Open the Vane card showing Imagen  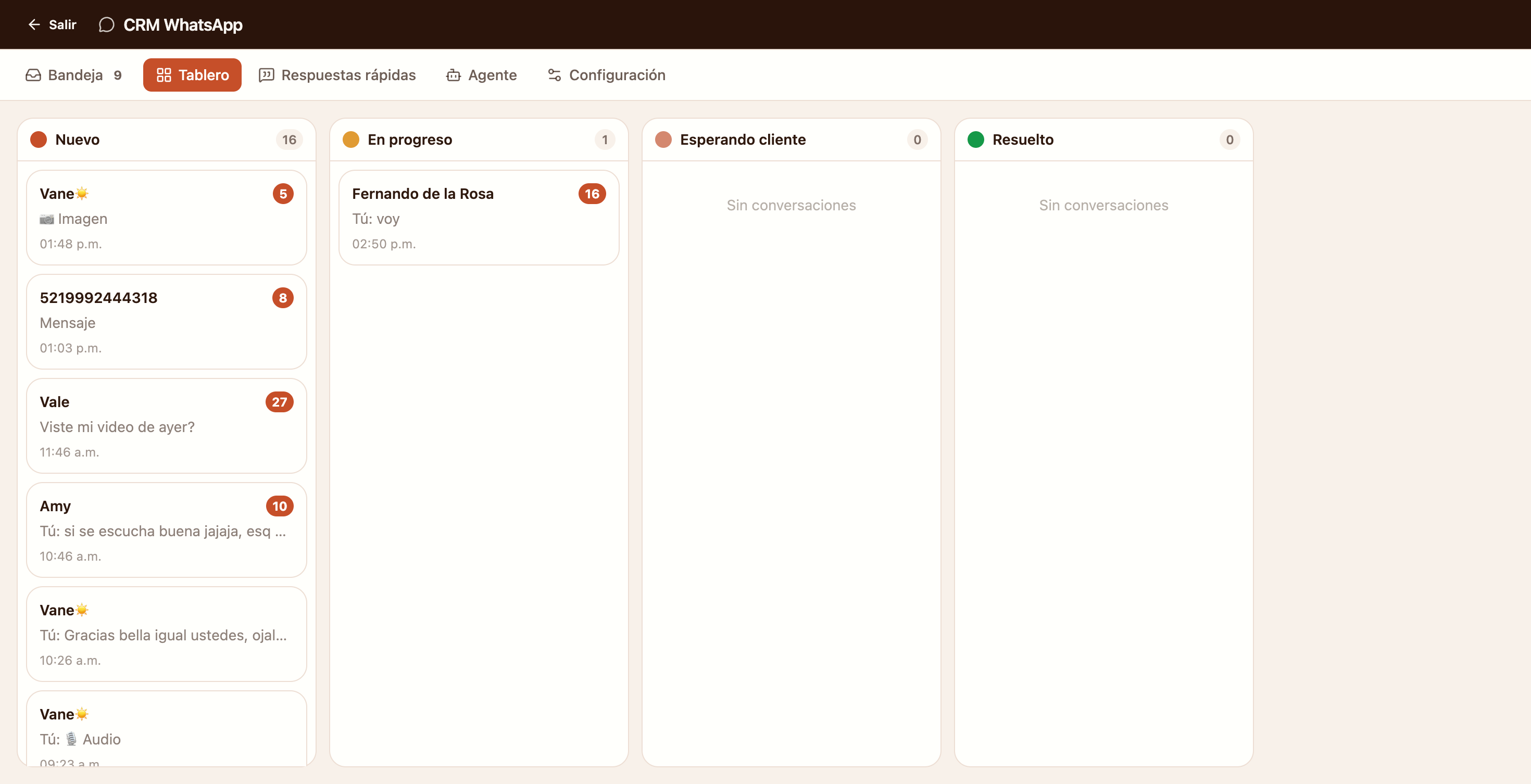pyautogui.click(x=167, y=218)
